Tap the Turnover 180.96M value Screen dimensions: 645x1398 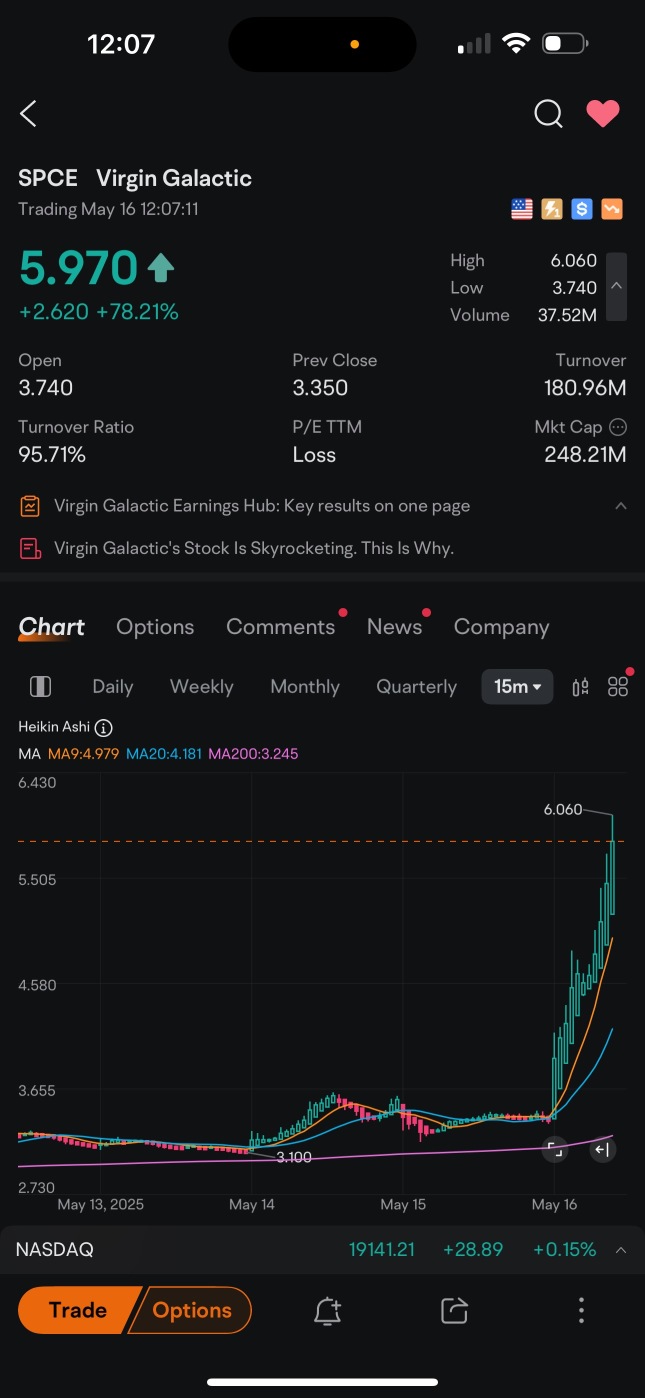[x=585, y=388]
